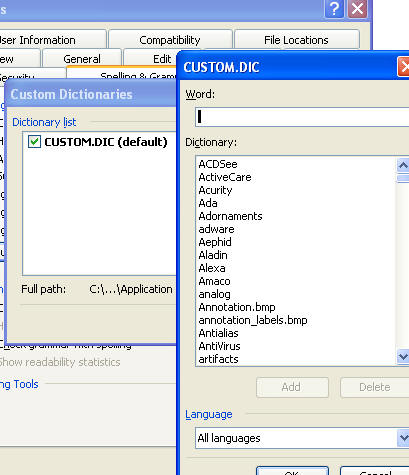Select the word Ada

208,203
